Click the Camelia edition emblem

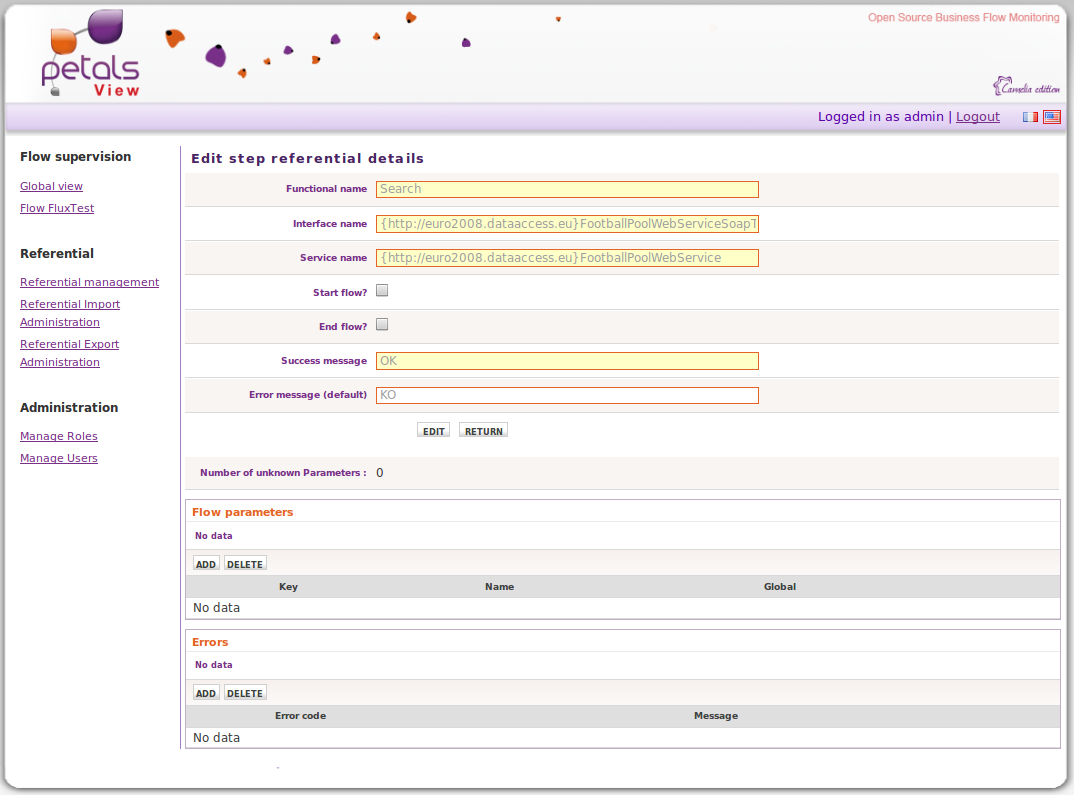[x=1025, y=87]
